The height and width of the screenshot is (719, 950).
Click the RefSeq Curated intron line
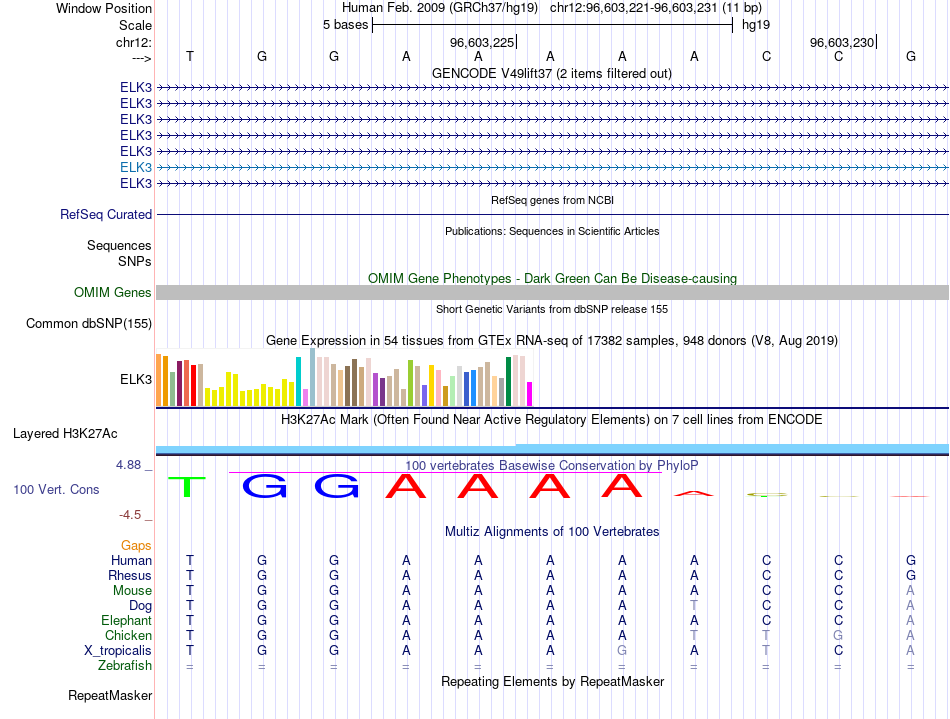pos(553,214)
